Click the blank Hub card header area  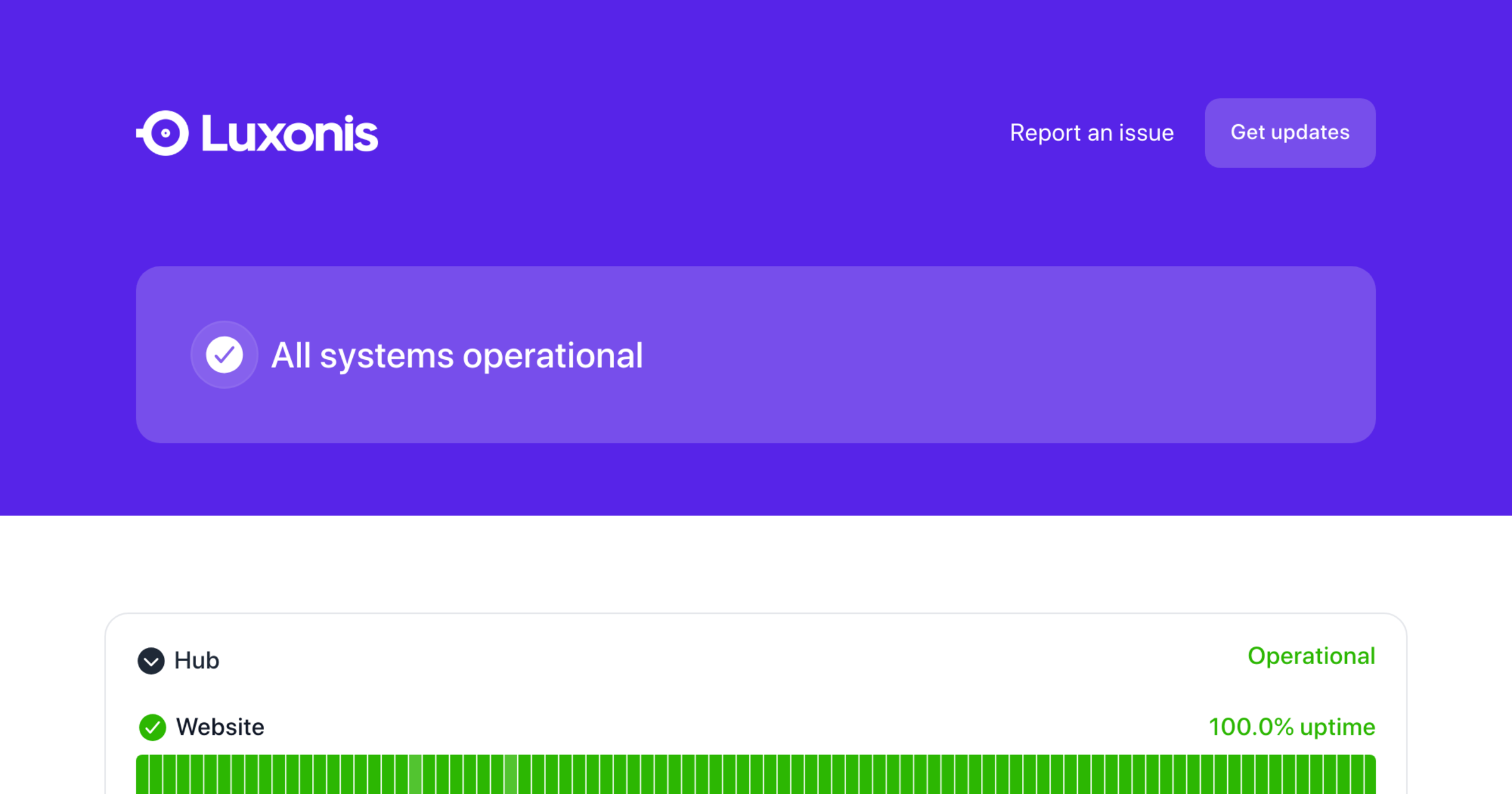click(x=724, y=659)
